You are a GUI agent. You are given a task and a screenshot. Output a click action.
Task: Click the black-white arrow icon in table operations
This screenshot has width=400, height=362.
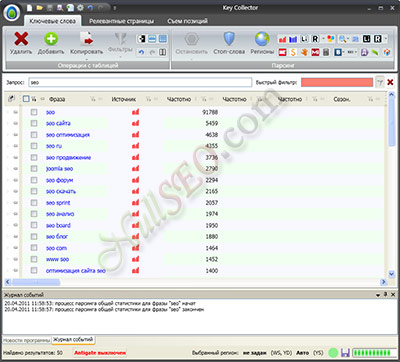pyautogui.click(x=141, y=39)
